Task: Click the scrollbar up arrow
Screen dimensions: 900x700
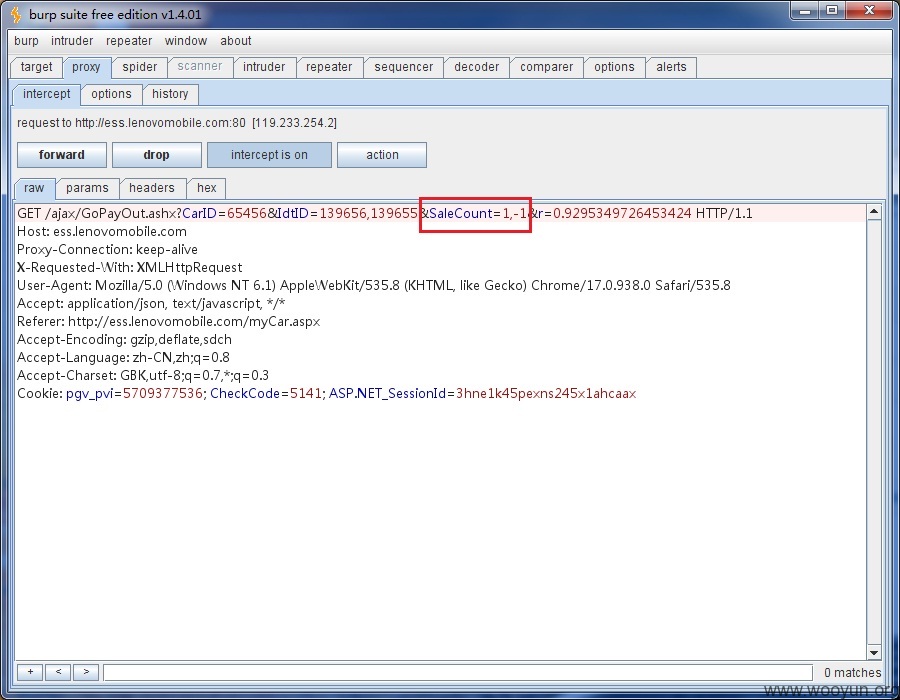Action: [x=874, y=212]
